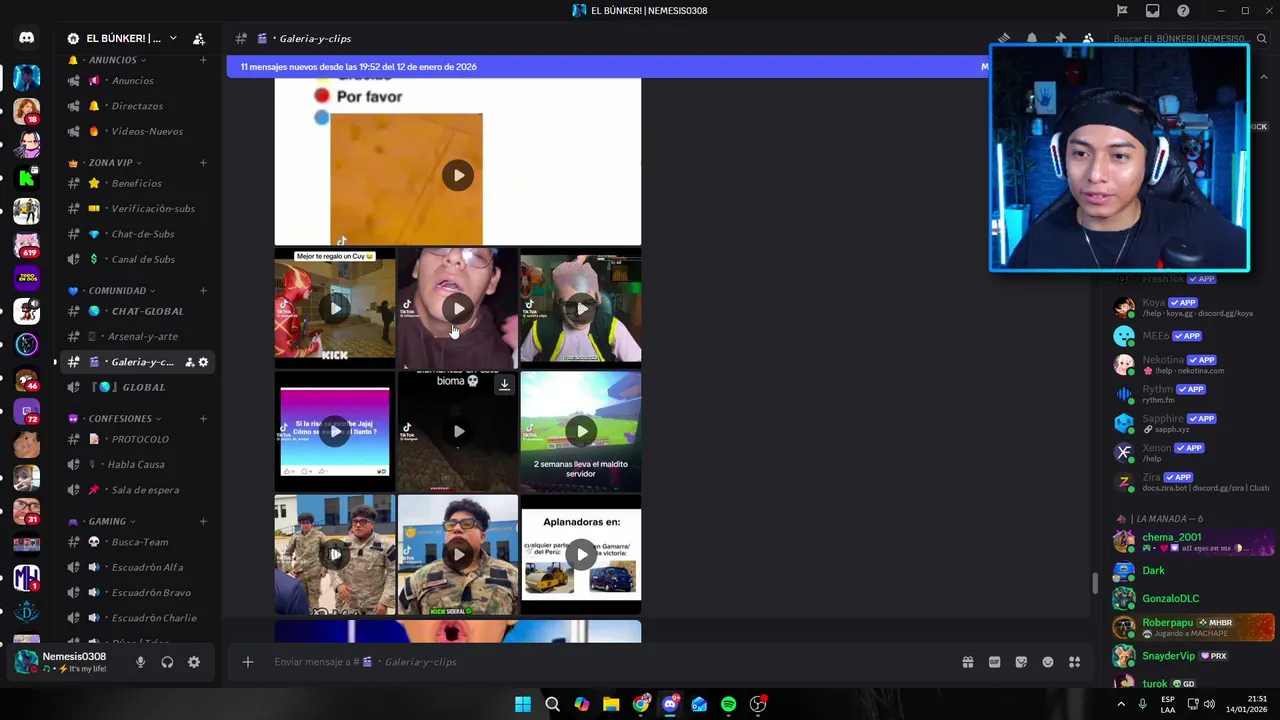
Task: Open the inbox icon in title bar
Action: coord(1153,11)
